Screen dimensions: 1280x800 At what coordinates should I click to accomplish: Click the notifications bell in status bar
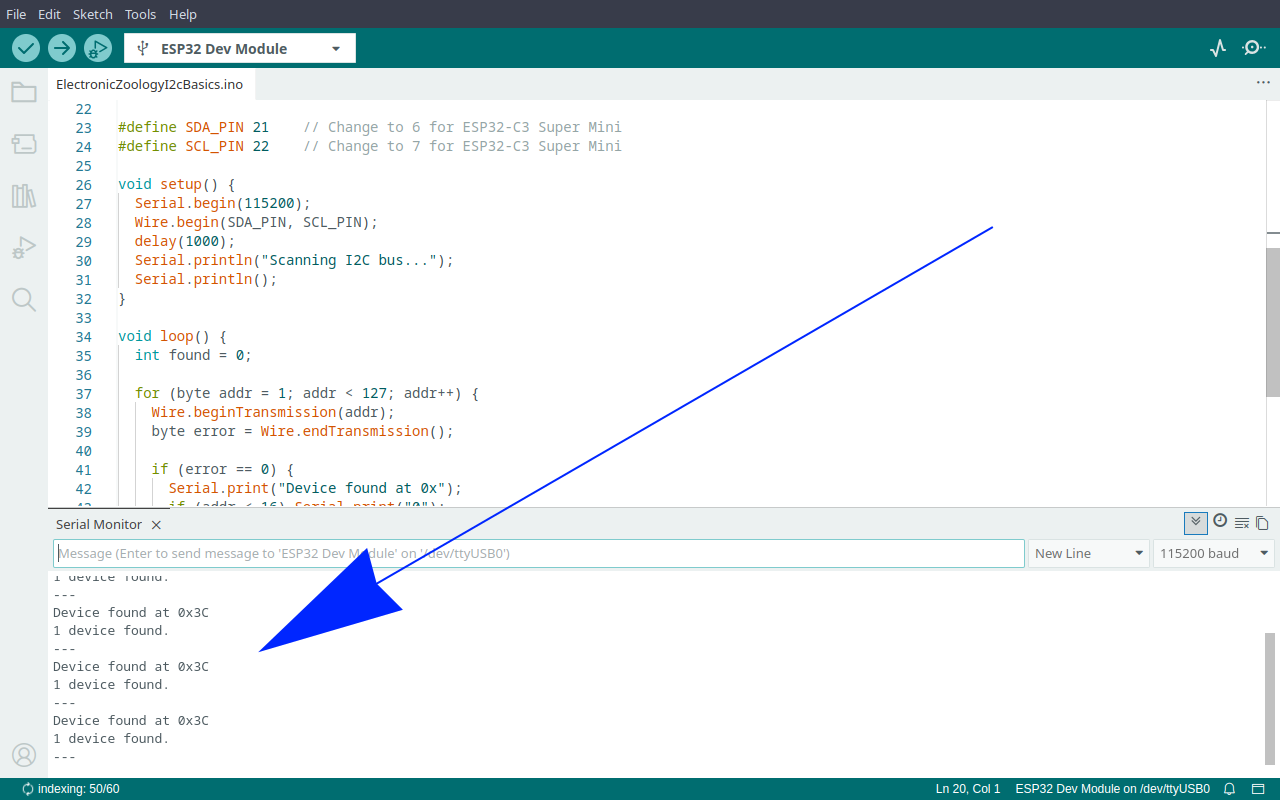[x=1230, y=789]
